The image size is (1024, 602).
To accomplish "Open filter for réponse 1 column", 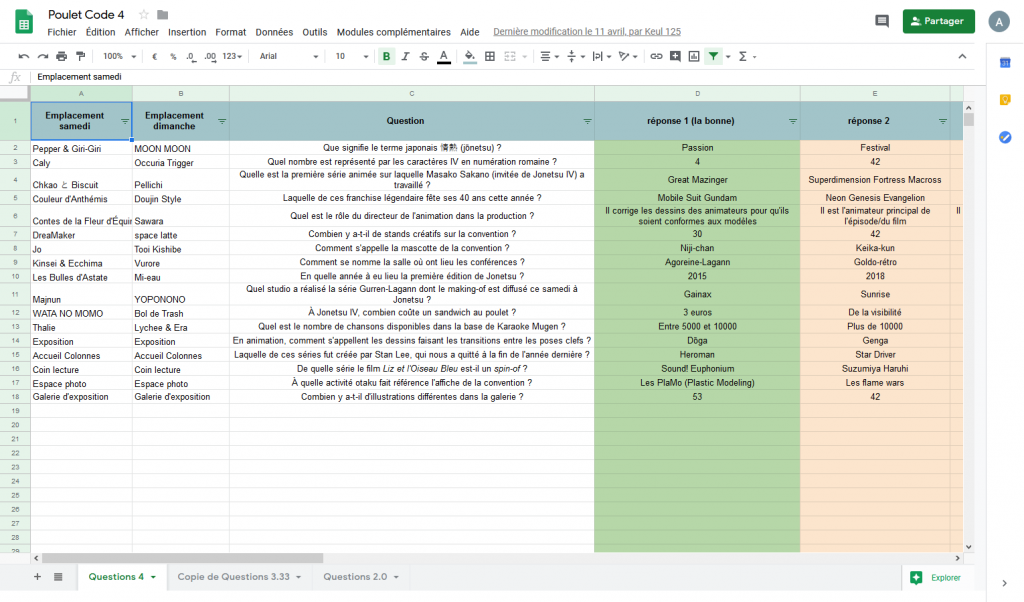I will (792, 121).
